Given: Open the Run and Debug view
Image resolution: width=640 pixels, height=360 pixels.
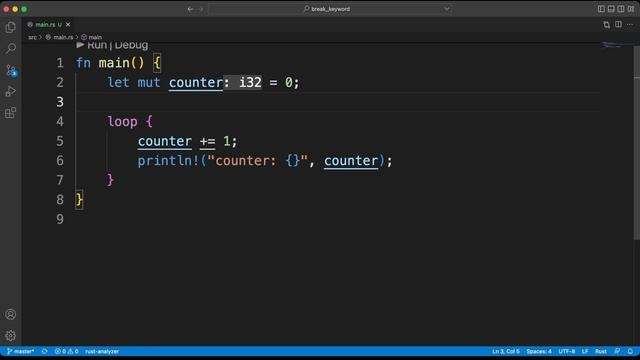Looking at the screenshot, I should 11,91.
